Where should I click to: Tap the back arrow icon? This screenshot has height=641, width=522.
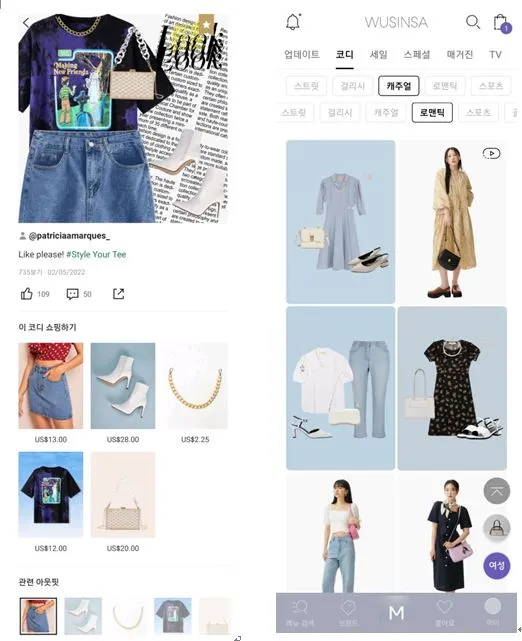tap(26, 23)
